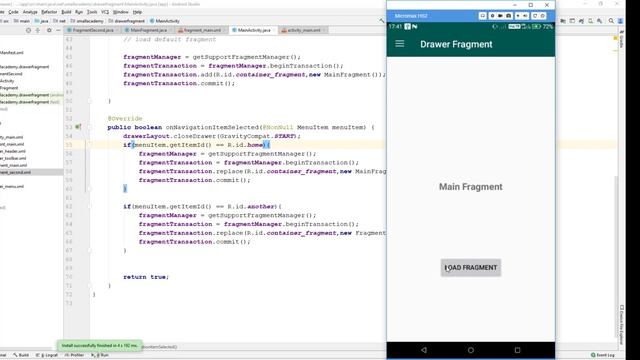Open the Help menu

[138, 12]
